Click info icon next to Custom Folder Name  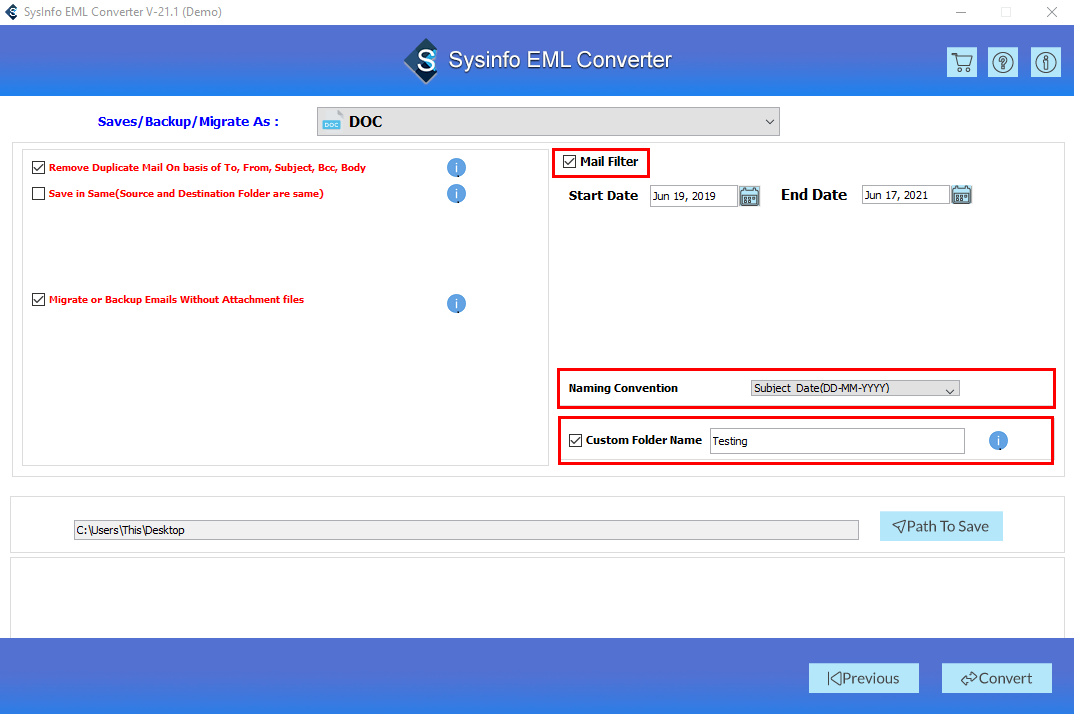point(998,440)
